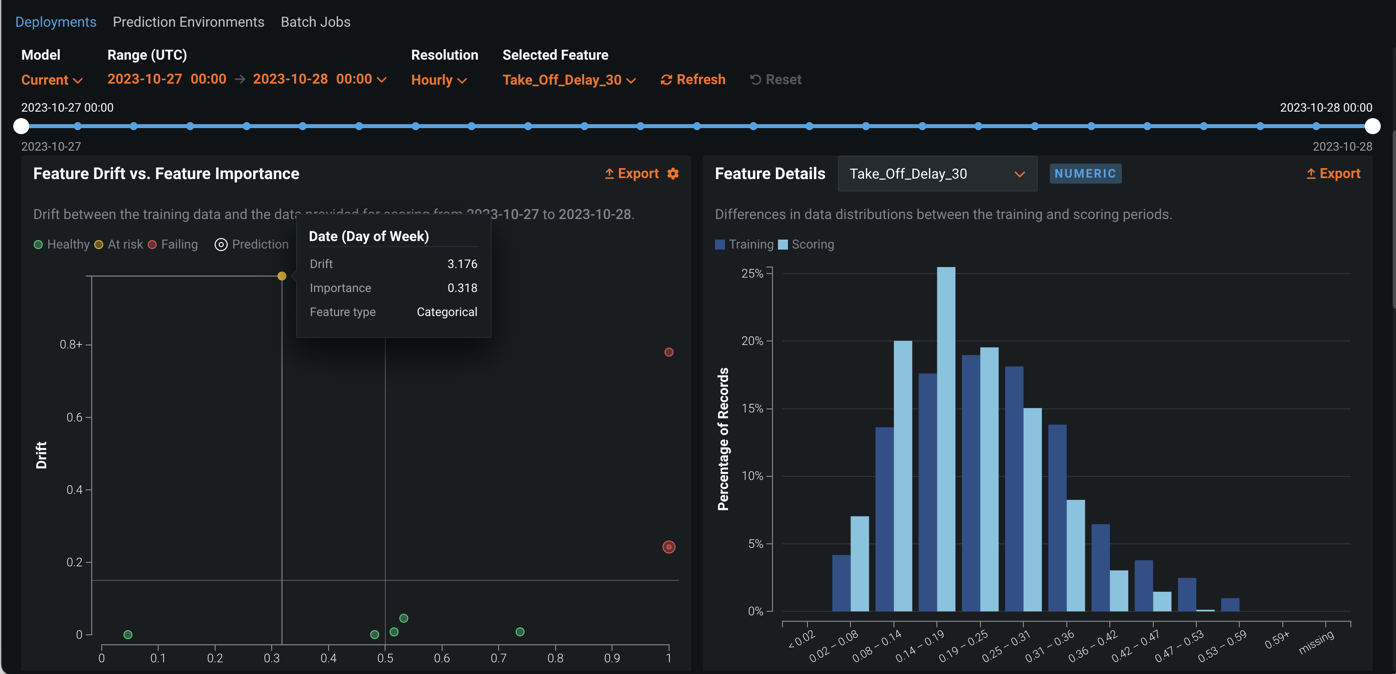Click the left time range slider handle
This screenshot has height=674, width=1396.
[x=21, y=126]
